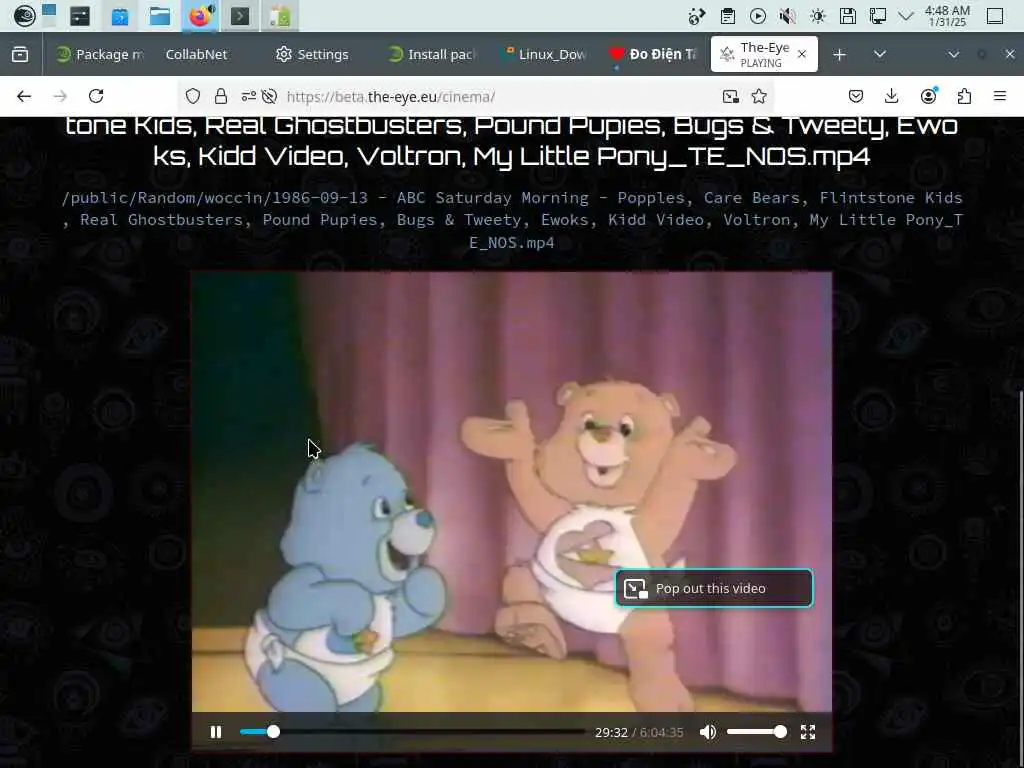This screenshot has width=1024, height=768.
Task: Go back to the previous page
Action: pyautogui.click(x=24, y=97)
